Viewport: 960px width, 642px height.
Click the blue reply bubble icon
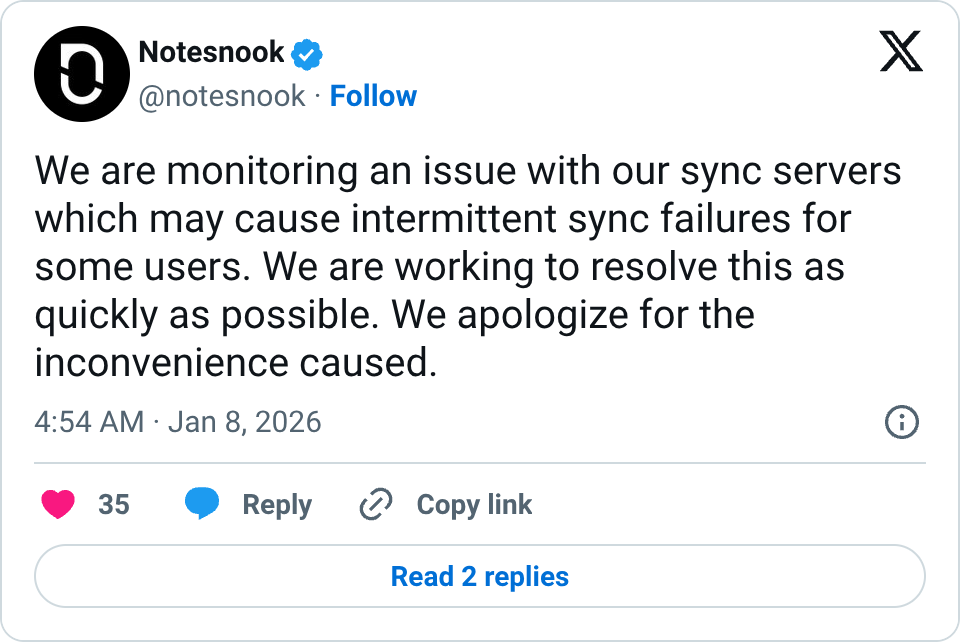coord(202,505)
